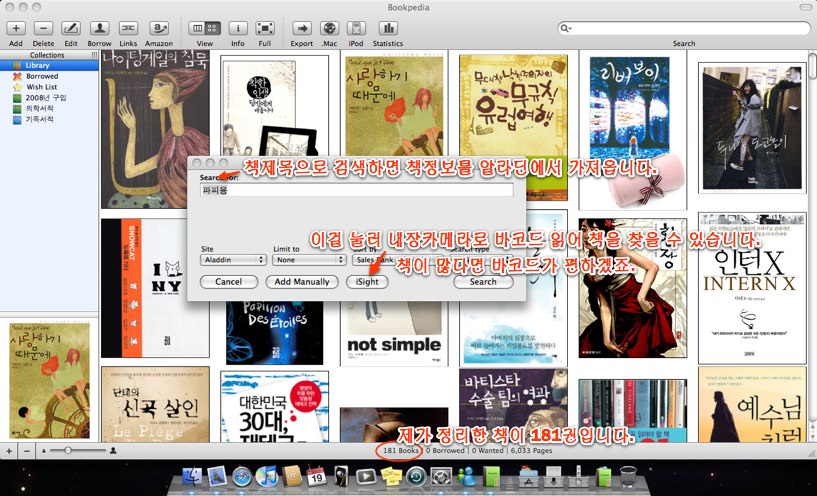Open Time Machine in the Dock
This screenshot has height=496, width=817.
(416, 476)
